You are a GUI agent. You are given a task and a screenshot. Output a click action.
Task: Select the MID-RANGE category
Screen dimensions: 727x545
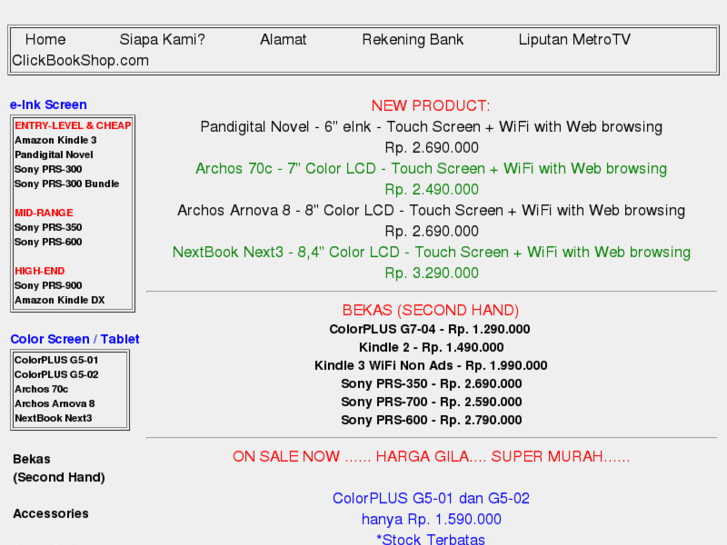[x=44, y=213]
